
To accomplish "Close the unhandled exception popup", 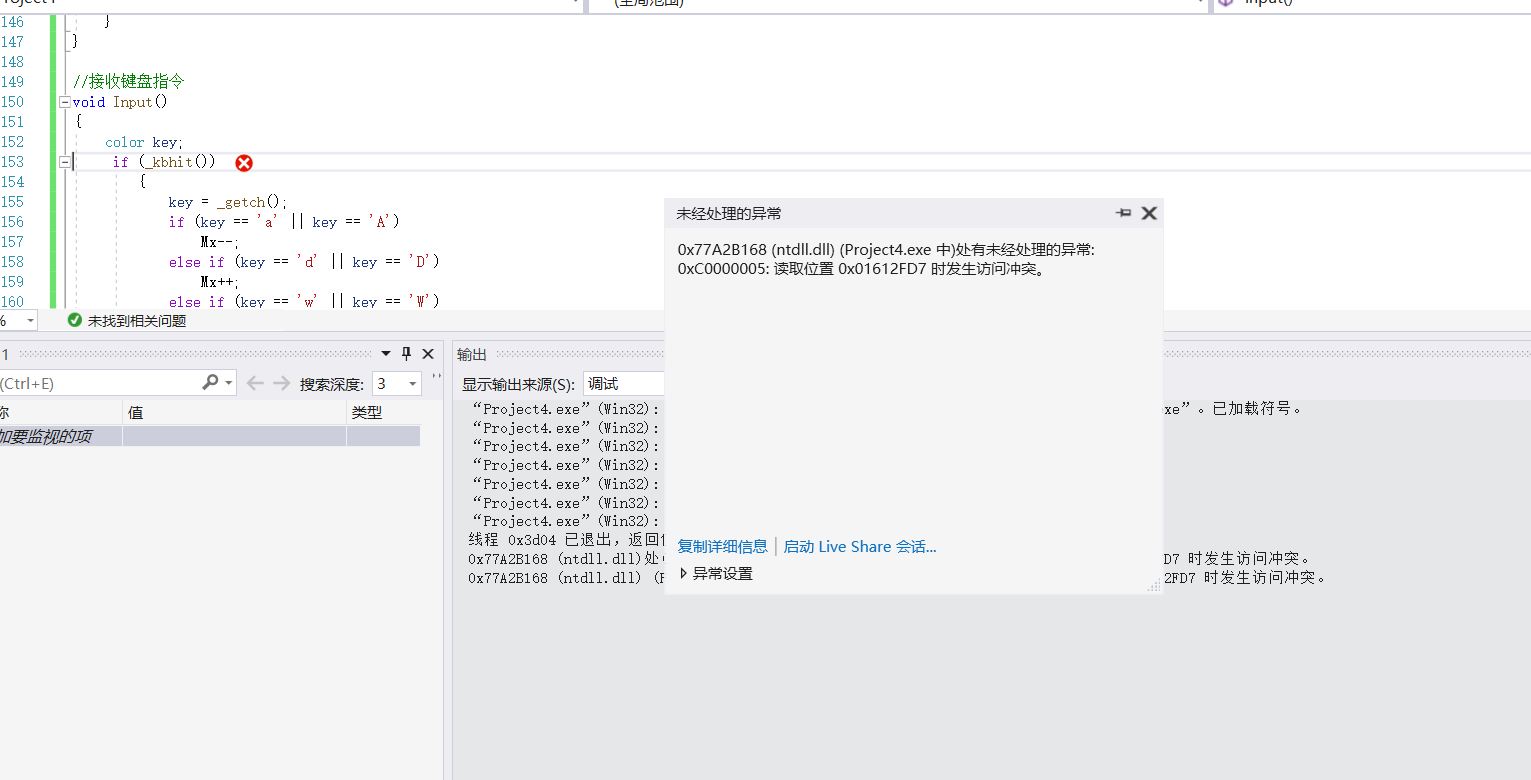I will 1149,213.
